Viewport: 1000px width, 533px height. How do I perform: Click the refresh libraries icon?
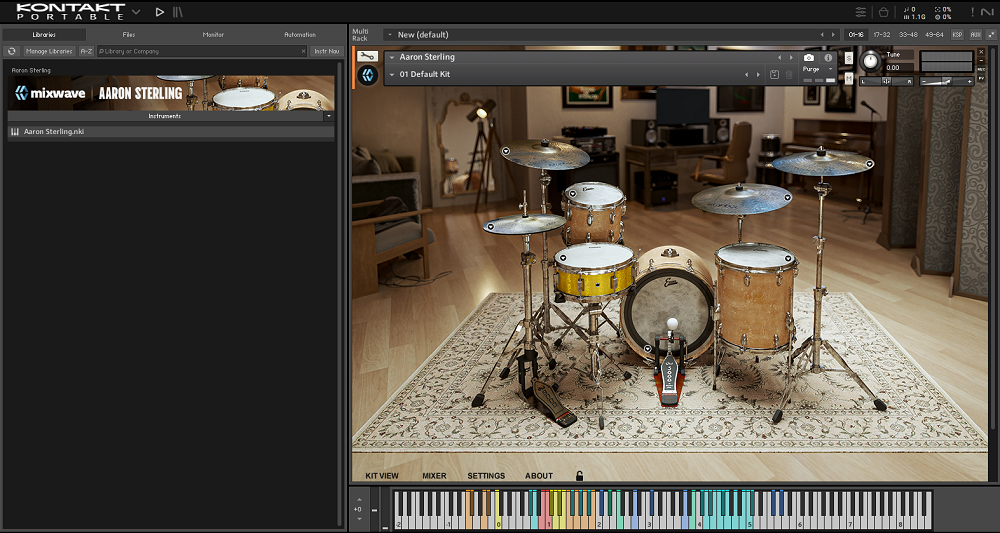[x=12, y=51]
